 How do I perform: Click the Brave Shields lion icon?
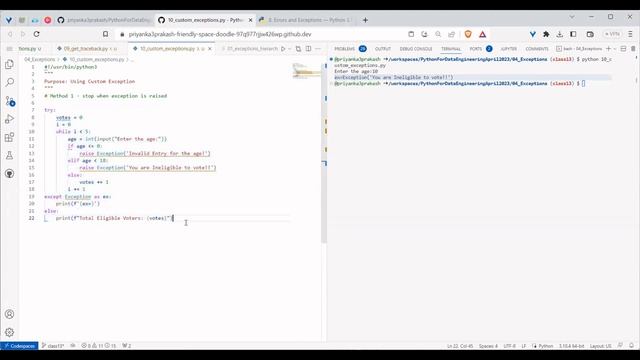point(468,34)
